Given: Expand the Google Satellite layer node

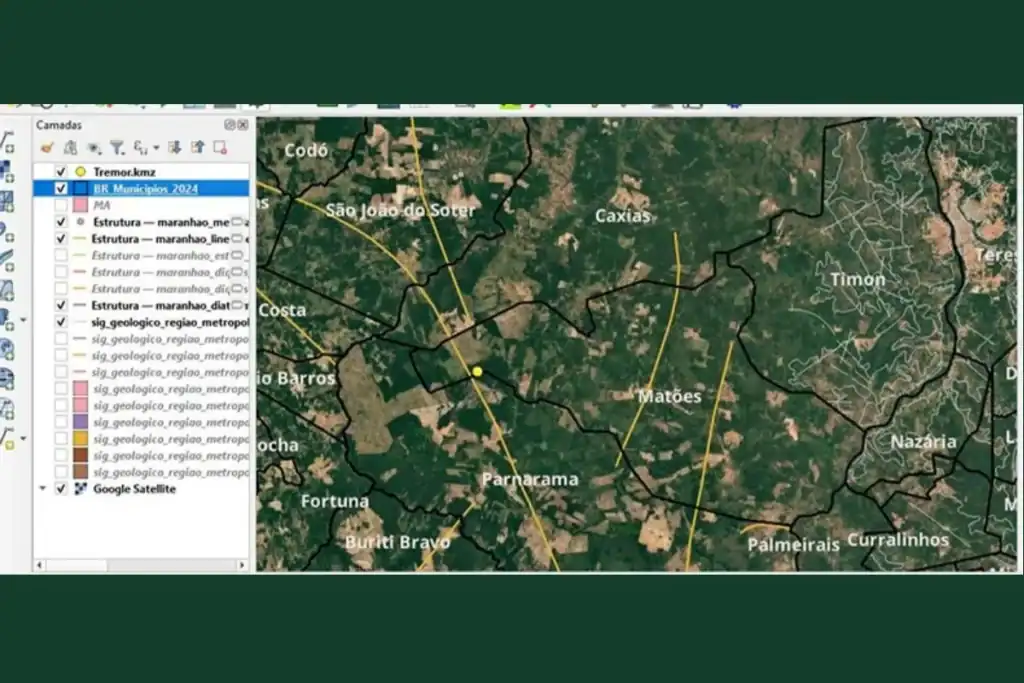Looking at the screenshot, I should (42, 488).
